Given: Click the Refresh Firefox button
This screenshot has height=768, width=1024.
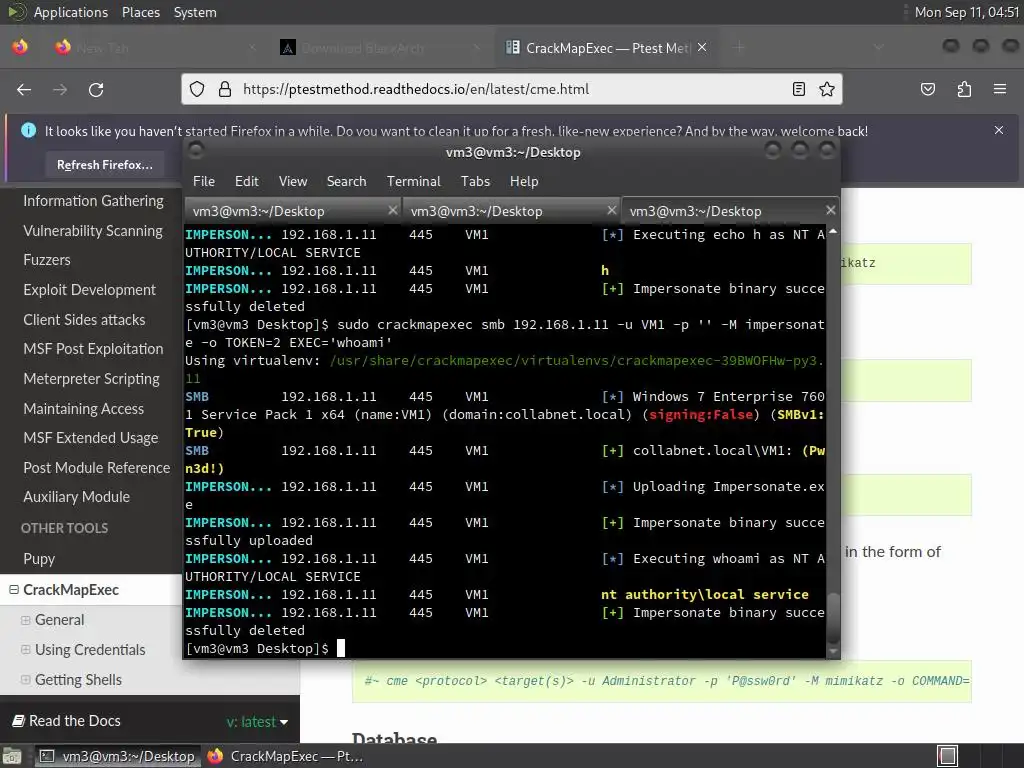Looking at the screenshot, I should [105, 165].
